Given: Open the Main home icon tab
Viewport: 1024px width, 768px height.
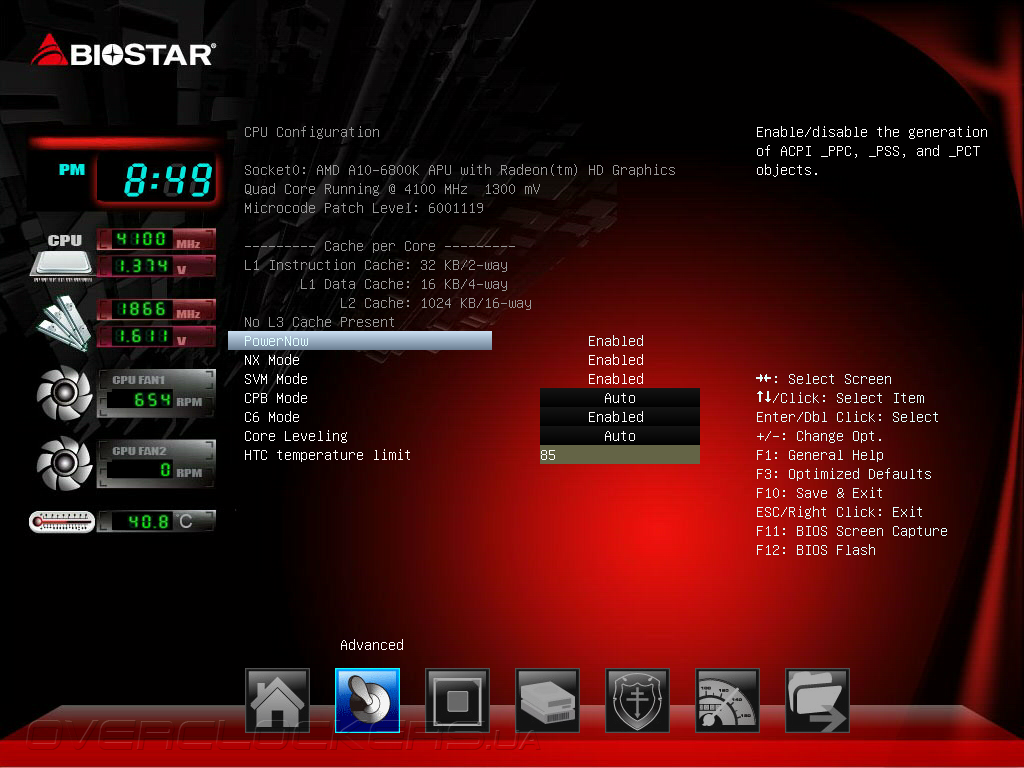Looking at the screenshot, I should (x=277, y=701).
